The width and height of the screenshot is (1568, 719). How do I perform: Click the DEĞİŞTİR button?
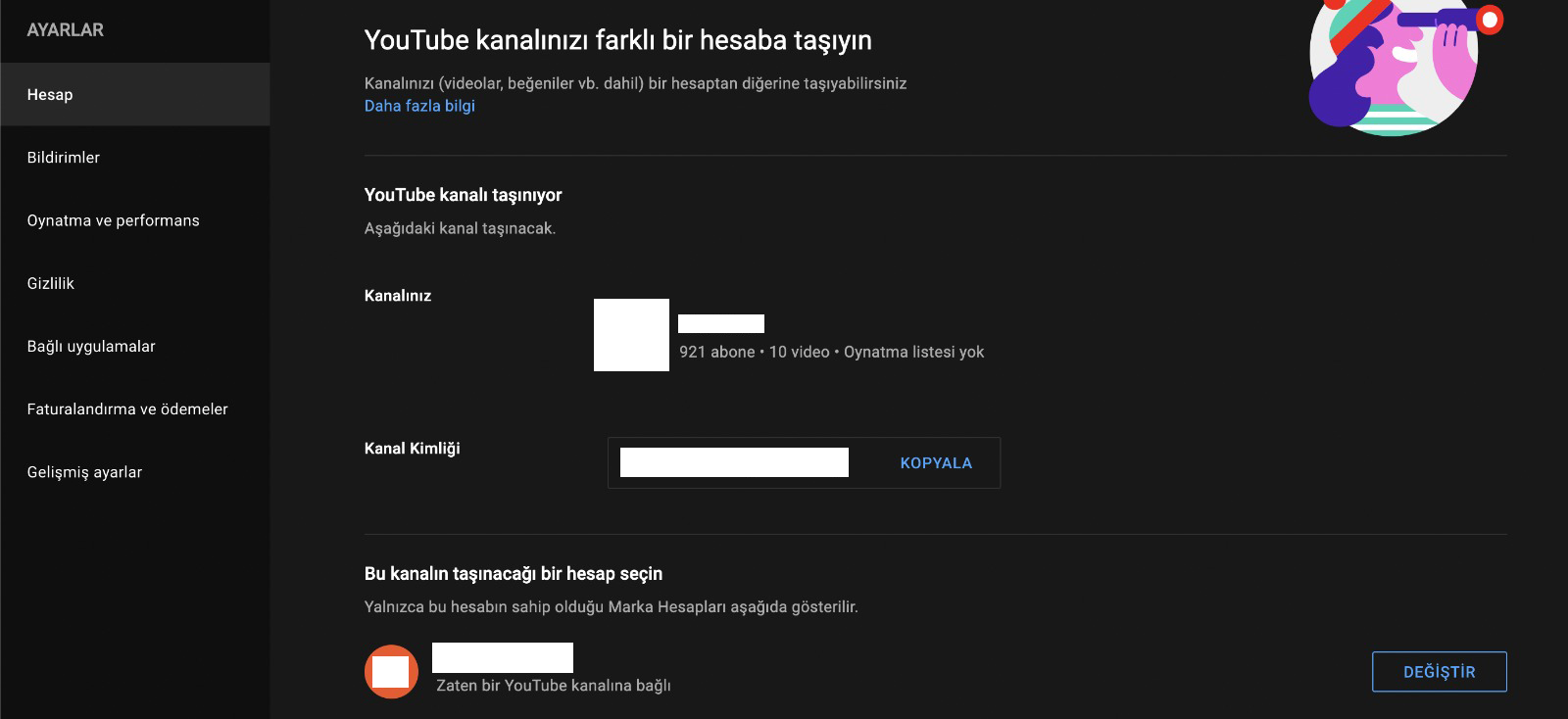(x=1440, y=672)
